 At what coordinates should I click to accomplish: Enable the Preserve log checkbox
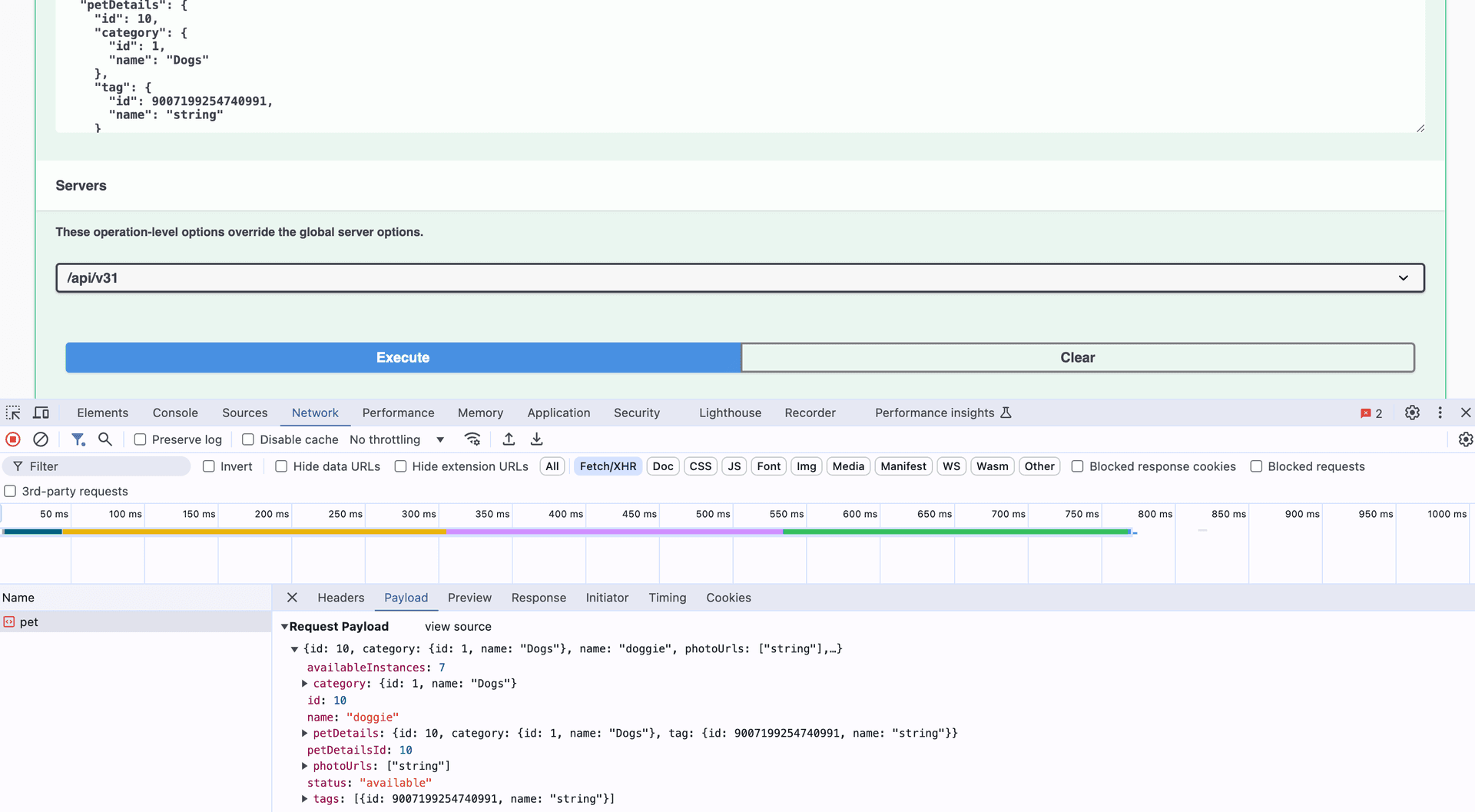coord(140,439)
